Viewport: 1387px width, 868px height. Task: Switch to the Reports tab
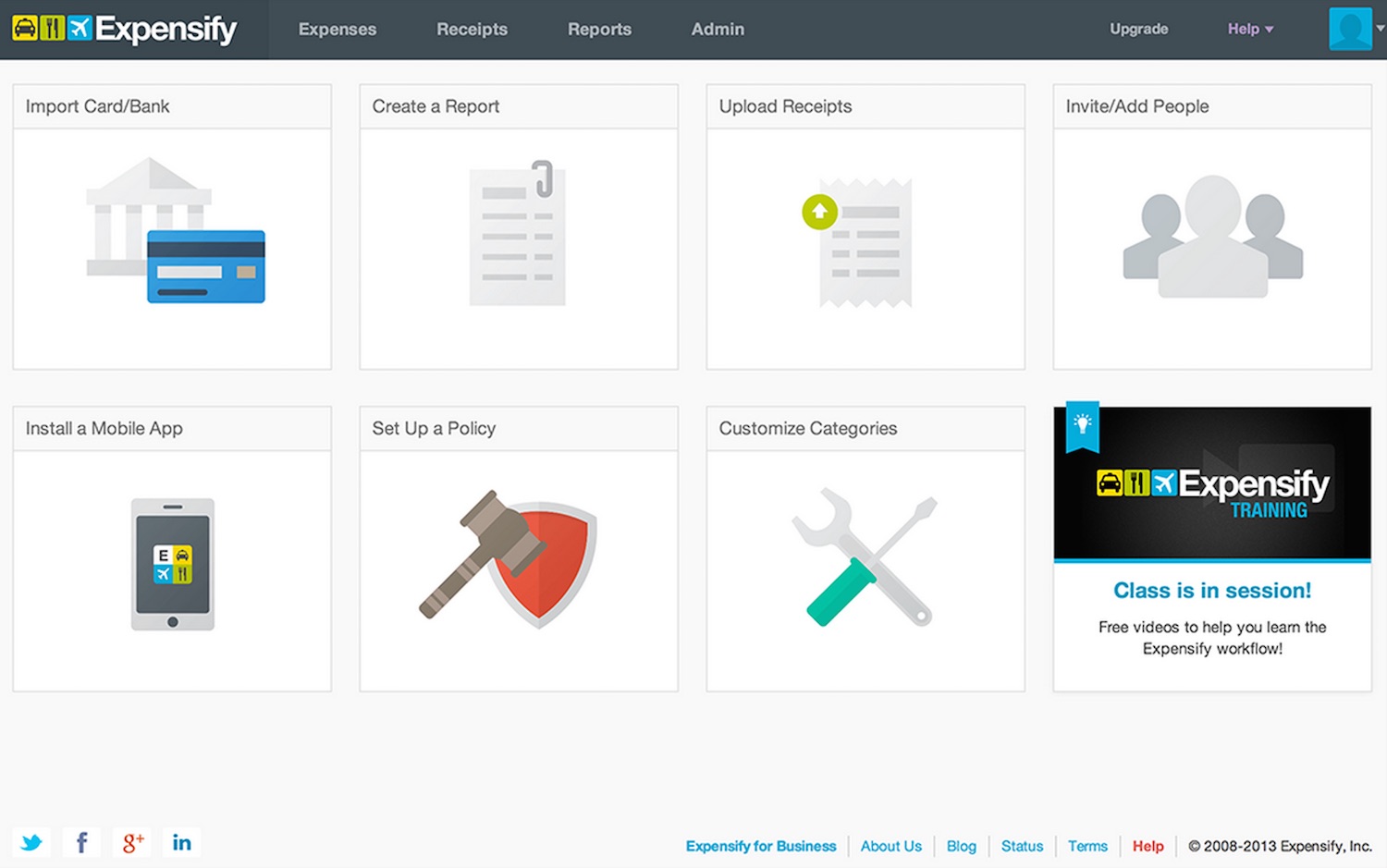click(x=599, y=30)
